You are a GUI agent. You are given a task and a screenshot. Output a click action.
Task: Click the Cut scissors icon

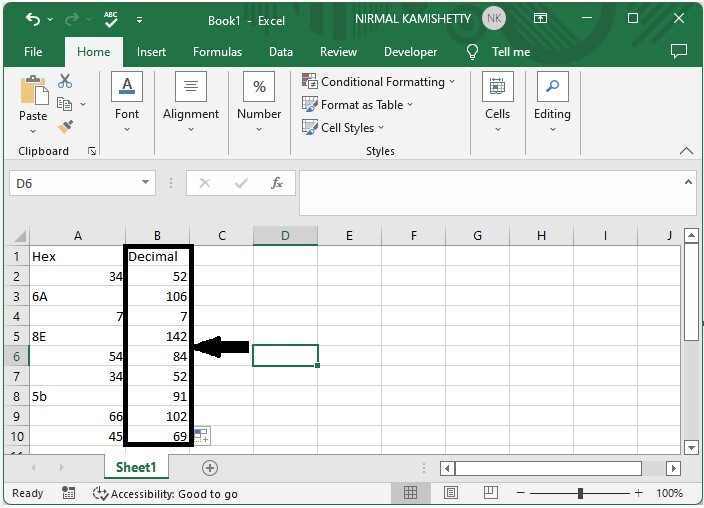[65, 81]
